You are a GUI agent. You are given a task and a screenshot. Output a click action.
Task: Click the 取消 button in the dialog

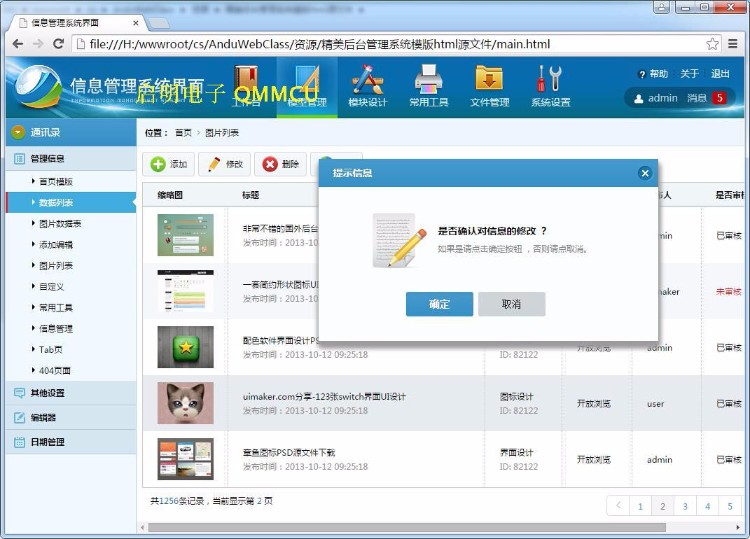click(x=511, y=304)
